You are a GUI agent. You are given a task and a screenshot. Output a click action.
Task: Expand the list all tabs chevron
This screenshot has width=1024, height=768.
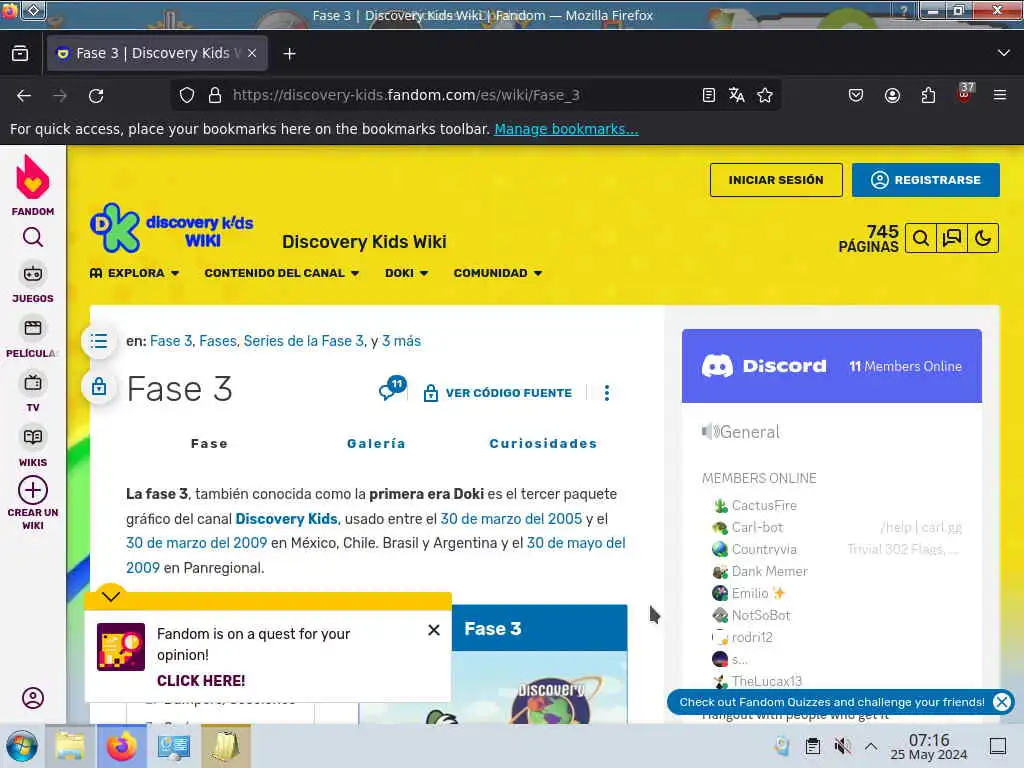pos(1004,53)
